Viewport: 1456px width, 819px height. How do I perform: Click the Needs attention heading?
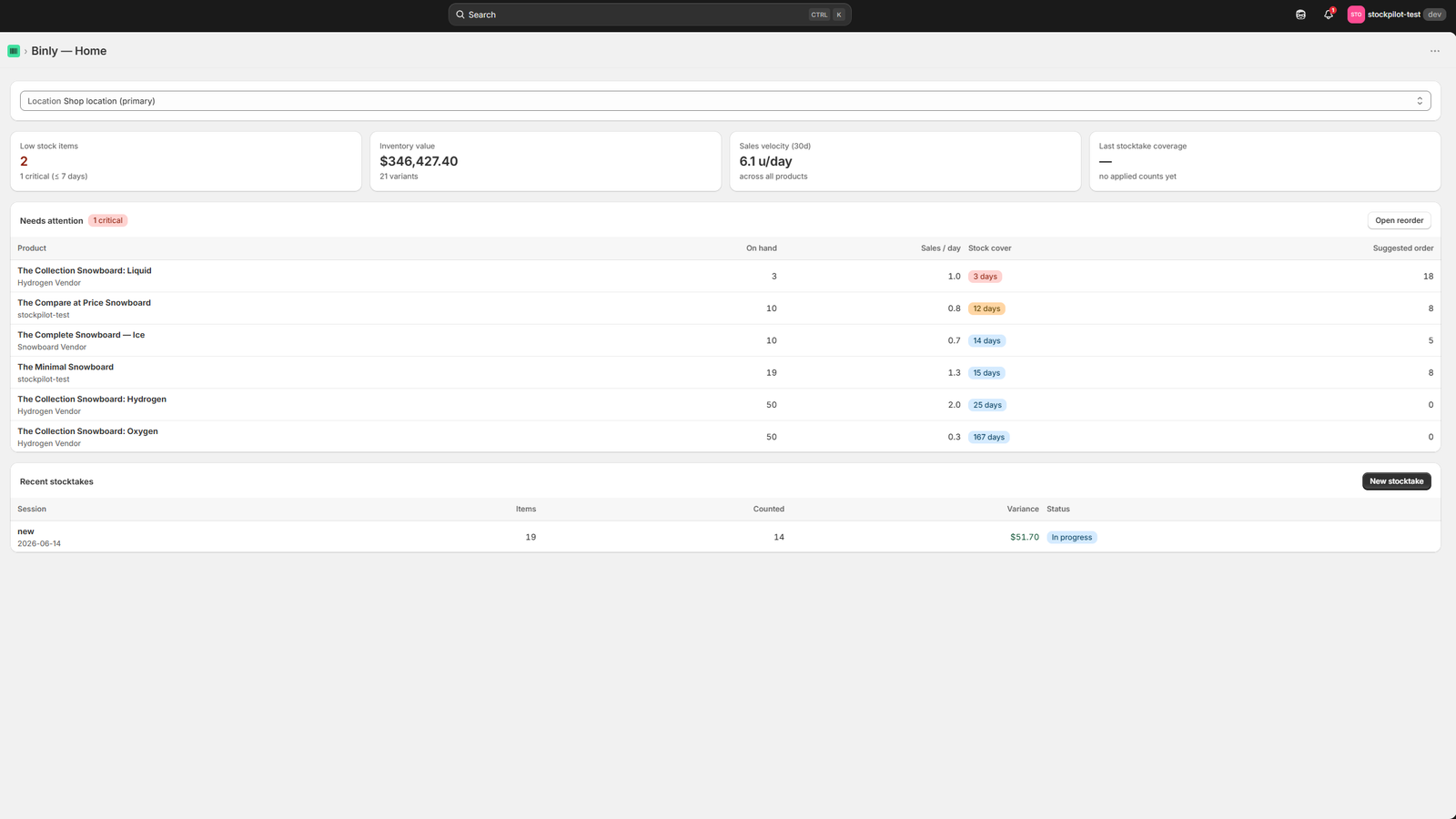(x=52, y=221)
